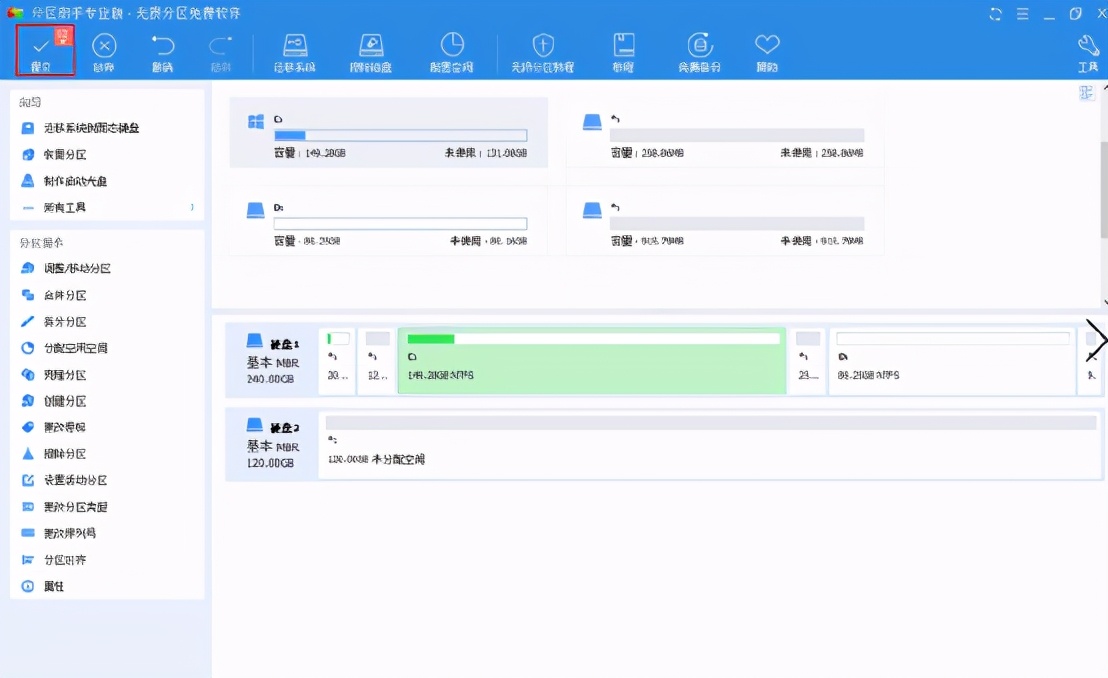The height and width of the screenshot is (678, 1108).
Task: Open Allocate Space pie-chart toolbar tool
Action: (452, 53)
